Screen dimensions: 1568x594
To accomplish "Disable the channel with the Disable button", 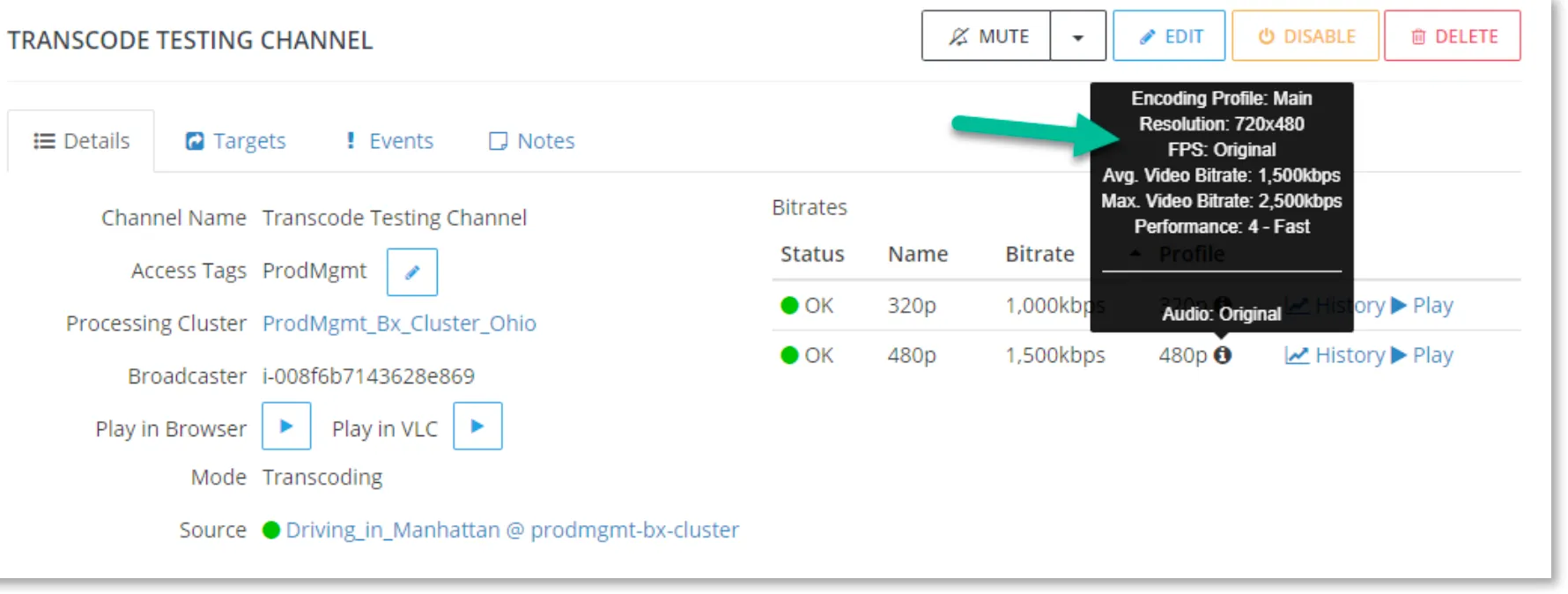I will pyautogui.click(x=1305, y=36).
